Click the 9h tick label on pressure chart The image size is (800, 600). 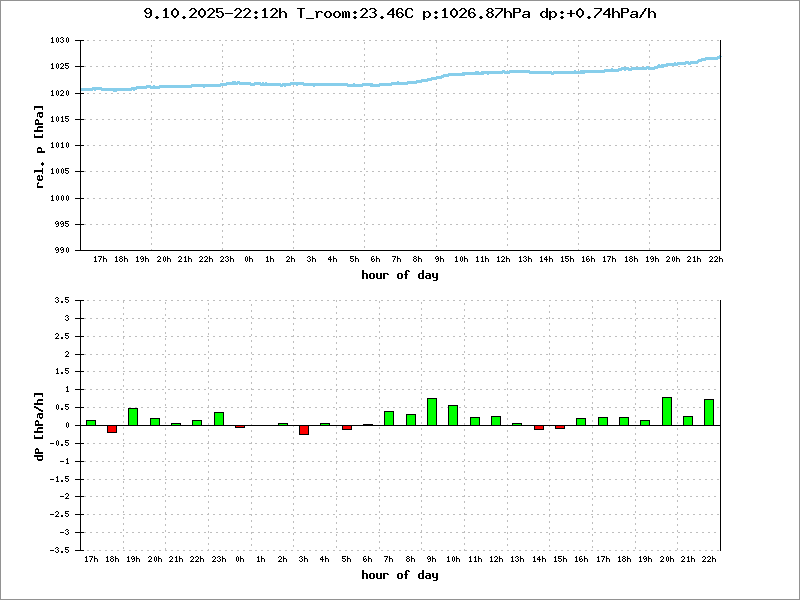click(439, 260)
